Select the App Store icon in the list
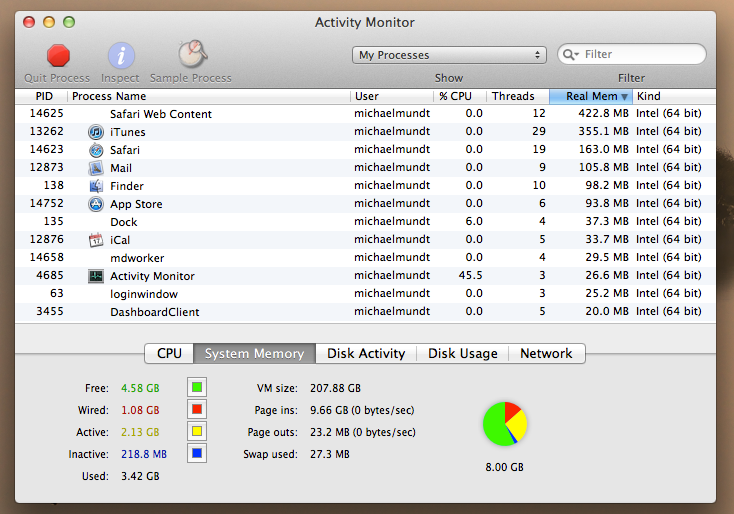The width and height of the screenshot is (734, 514). pos(96,204)
